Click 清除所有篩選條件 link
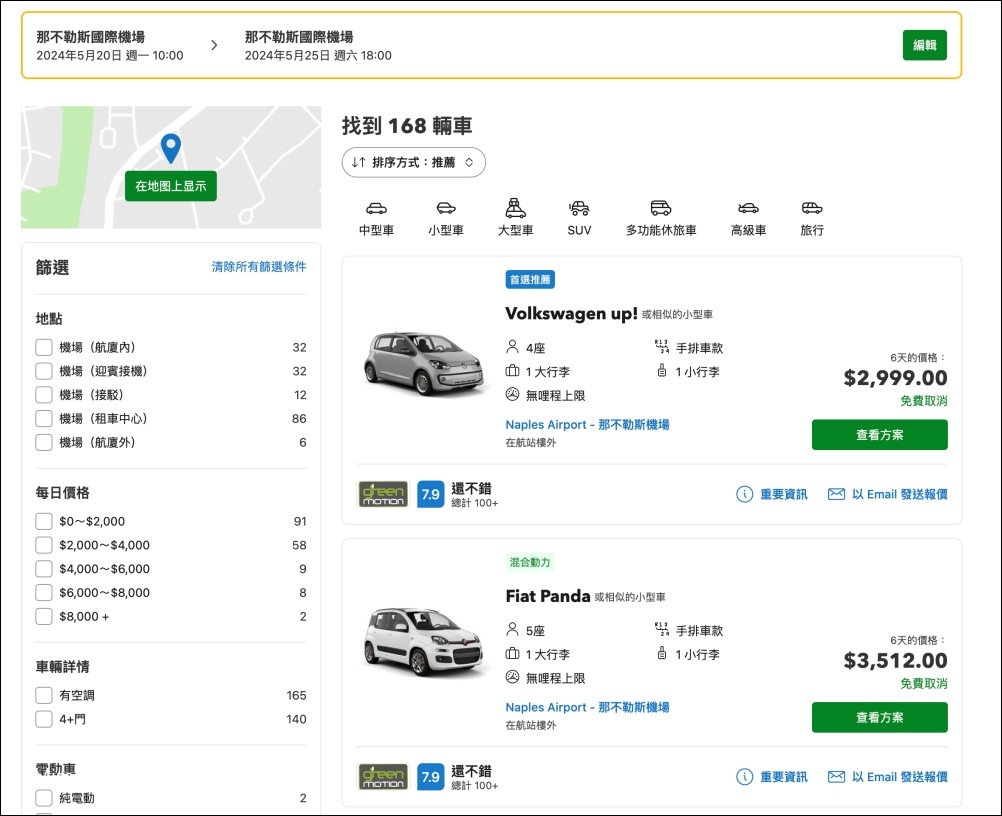This screenshot has width=1002, height=816. pos(259,266)
